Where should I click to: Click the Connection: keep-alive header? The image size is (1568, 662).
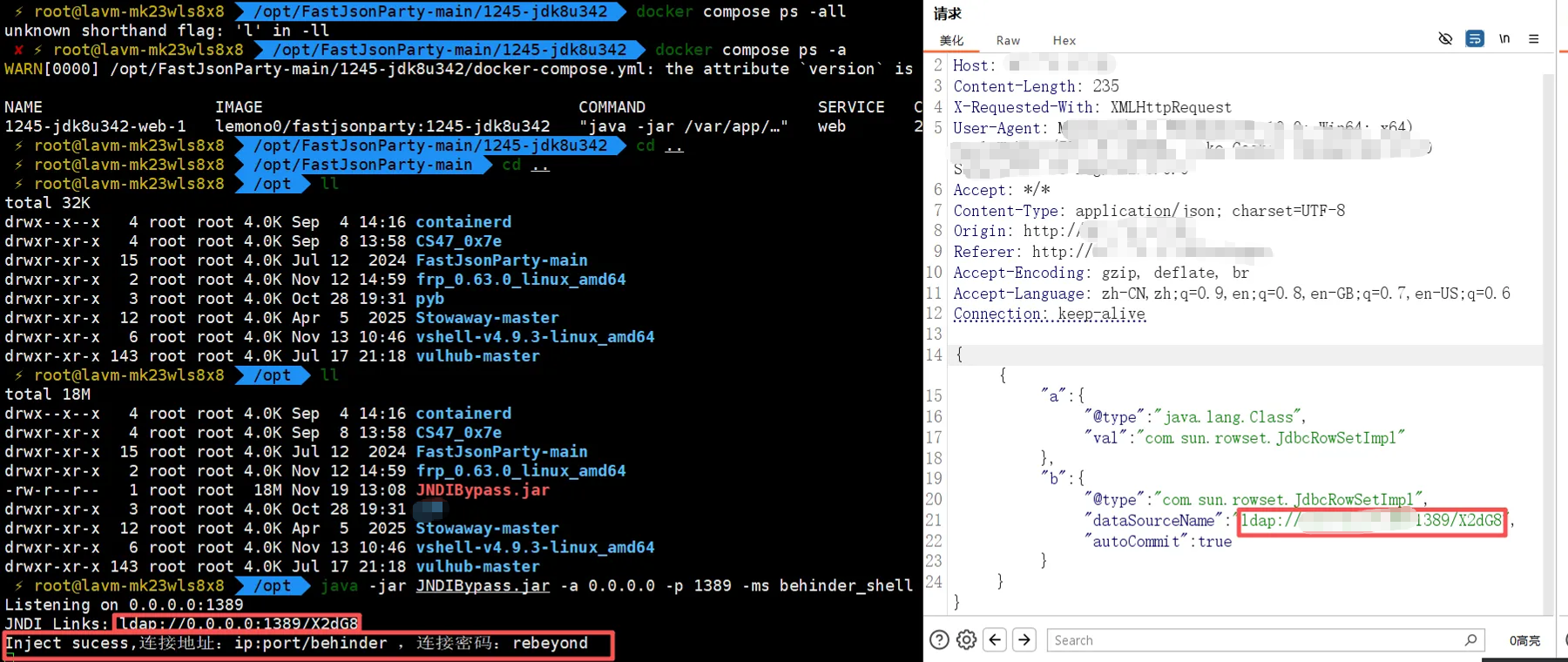(x=1050, y=314)
